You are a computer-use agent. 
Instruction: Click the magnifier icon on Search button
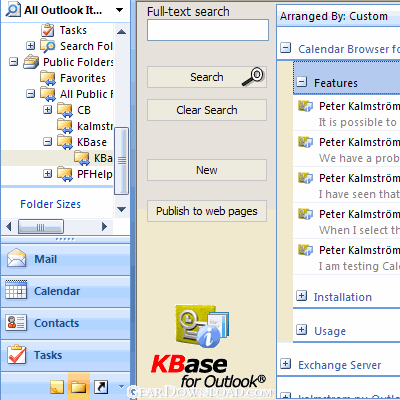point(253,76)
